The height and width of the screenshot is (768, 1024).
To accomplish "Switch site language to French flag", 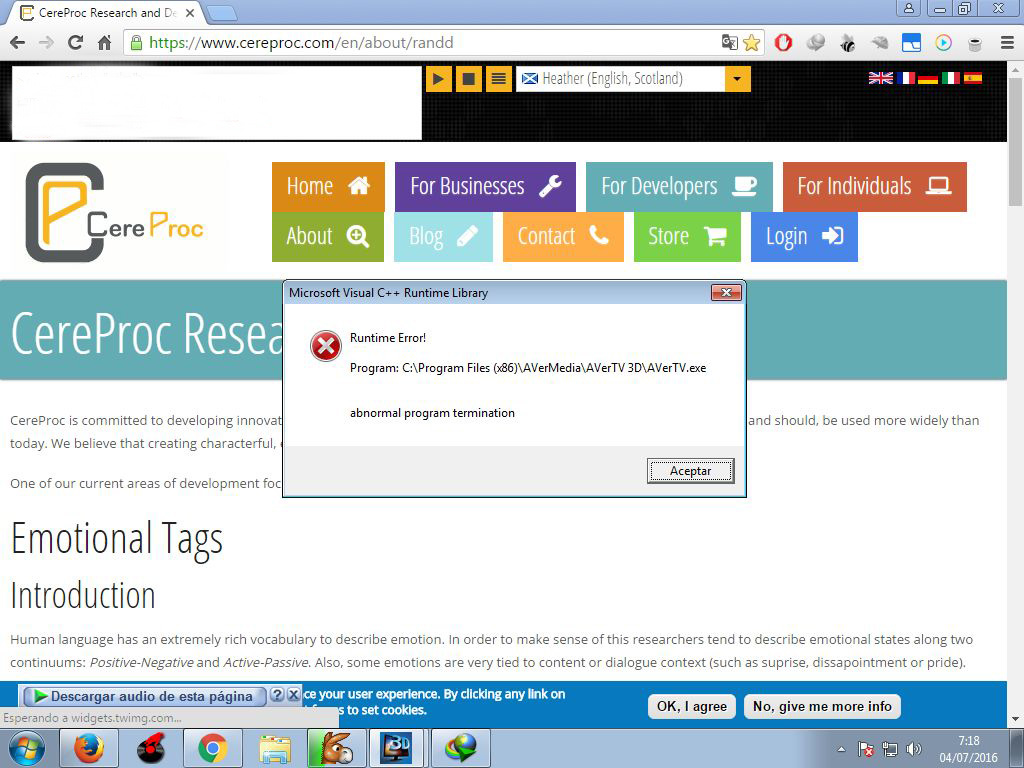I will coord(905,78).
